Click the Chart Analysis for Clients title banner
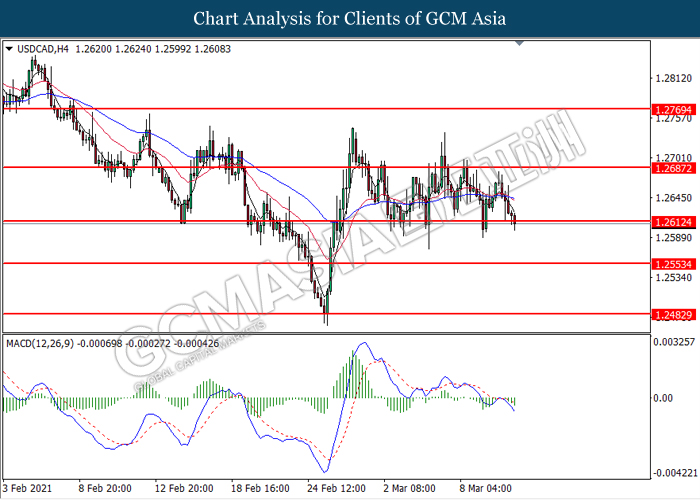This screenshot has height=500, width=700. pos(349,19)
